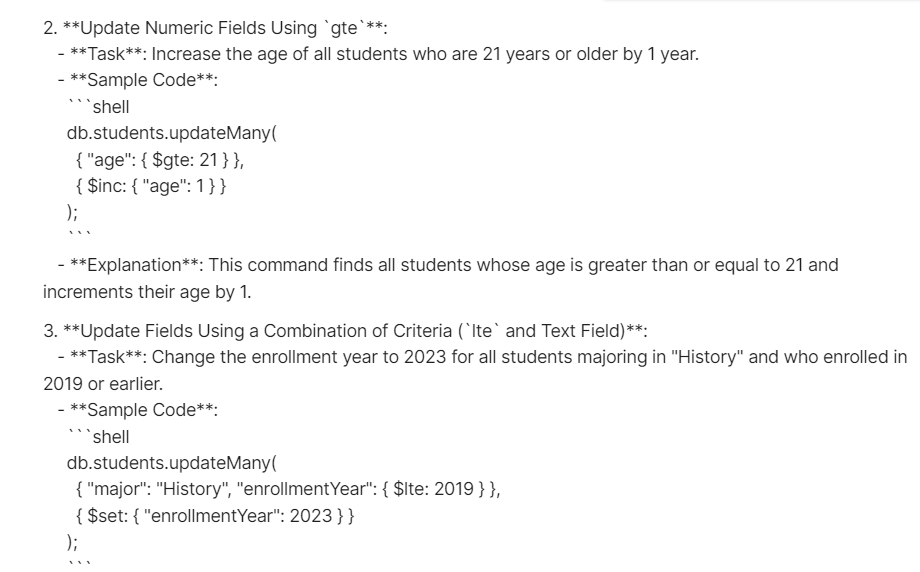920x572 pixels.
Task: Click the shell code fence under step 2
Action: [x=98, y=108]
